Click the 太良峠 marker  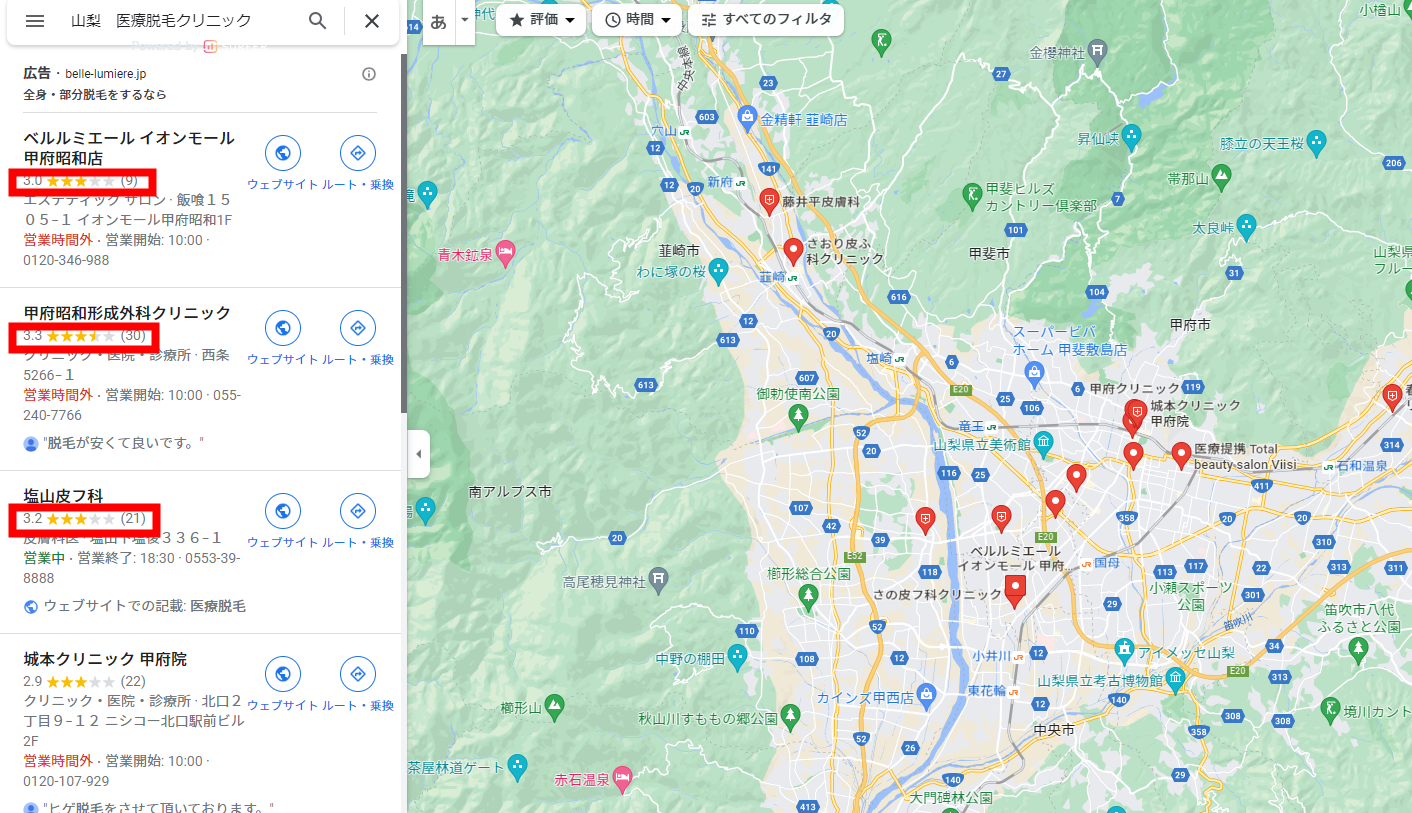[x=1246, y=226]
